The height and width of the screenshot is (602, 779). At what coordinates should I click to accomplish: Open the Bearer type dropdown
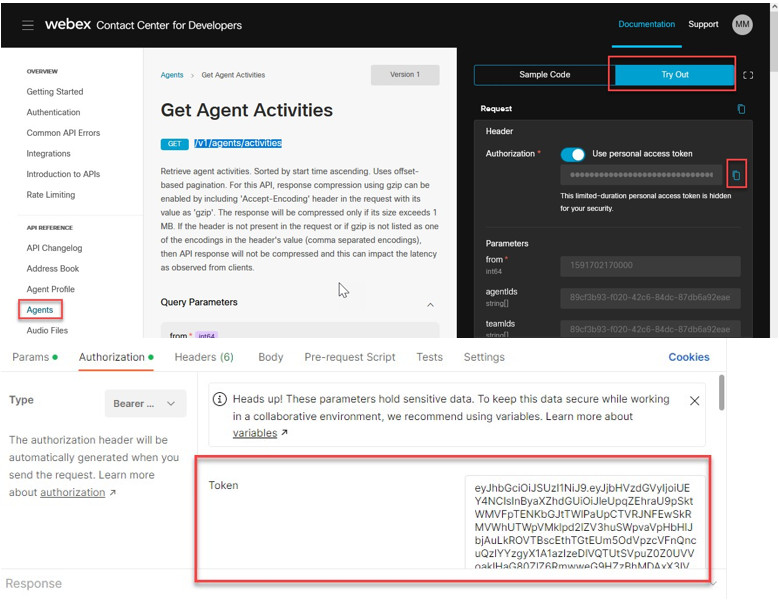pyautogui.click(x=146, y=403)
